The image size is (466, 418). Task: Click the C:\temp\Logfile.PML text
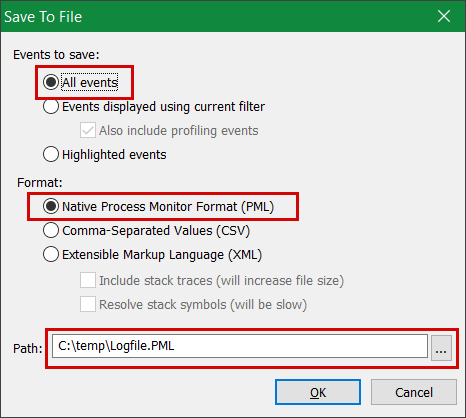coord(116,346)
